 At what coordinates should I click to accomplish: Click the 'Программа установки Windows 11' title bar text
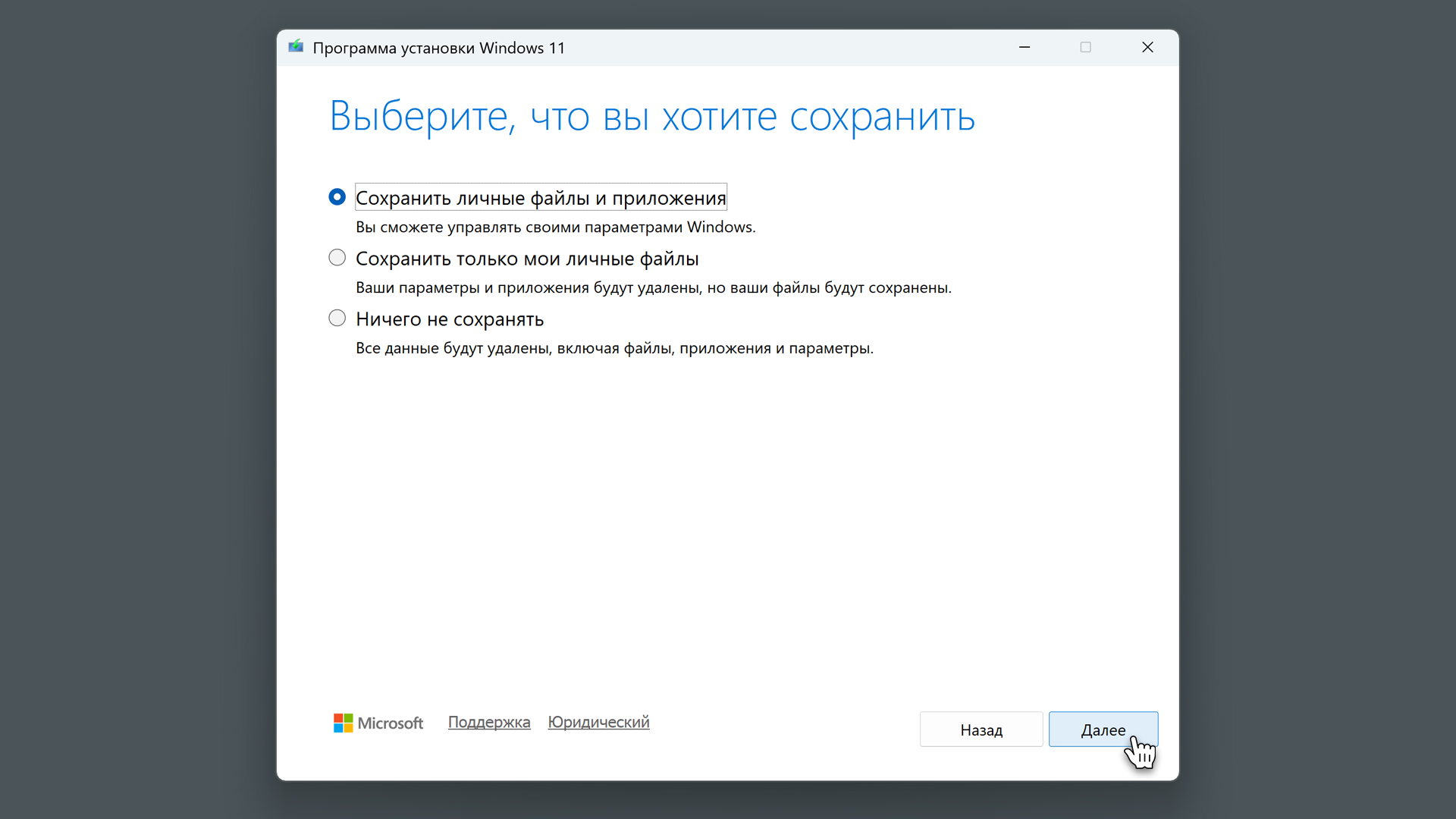pos(438,48)
